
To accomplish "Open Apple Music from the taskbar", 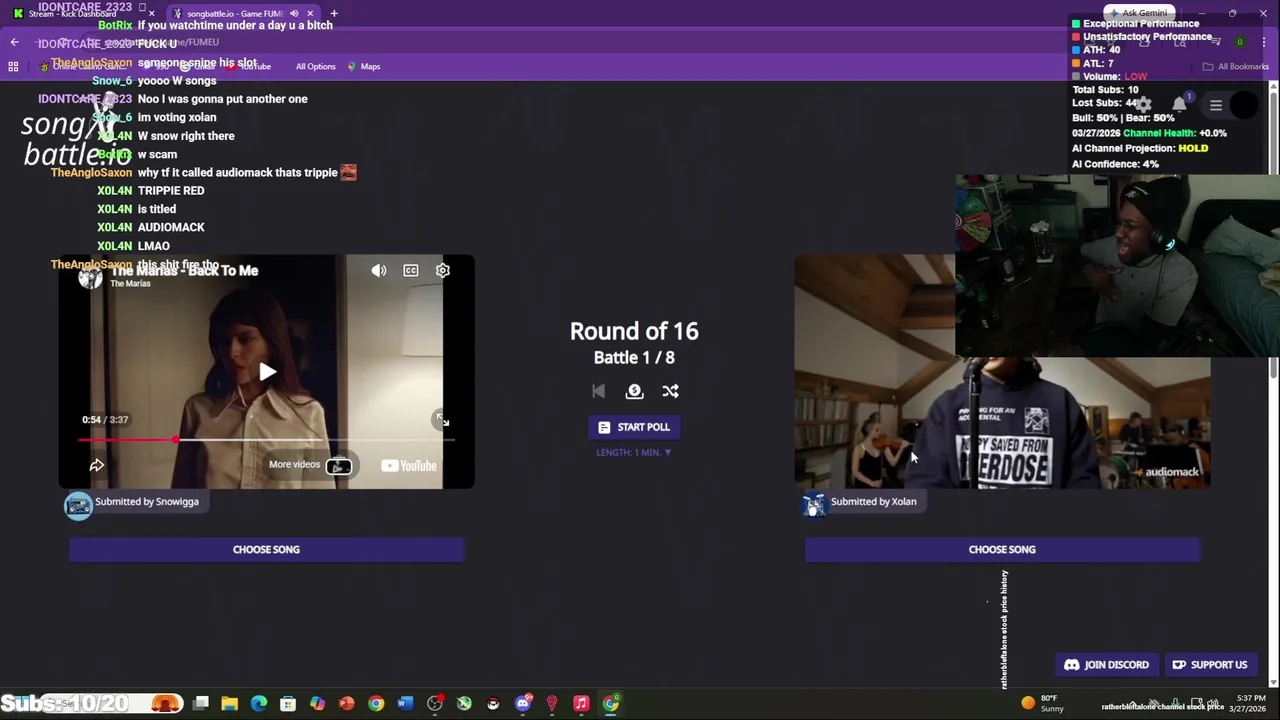I will (x=581, y=703).
